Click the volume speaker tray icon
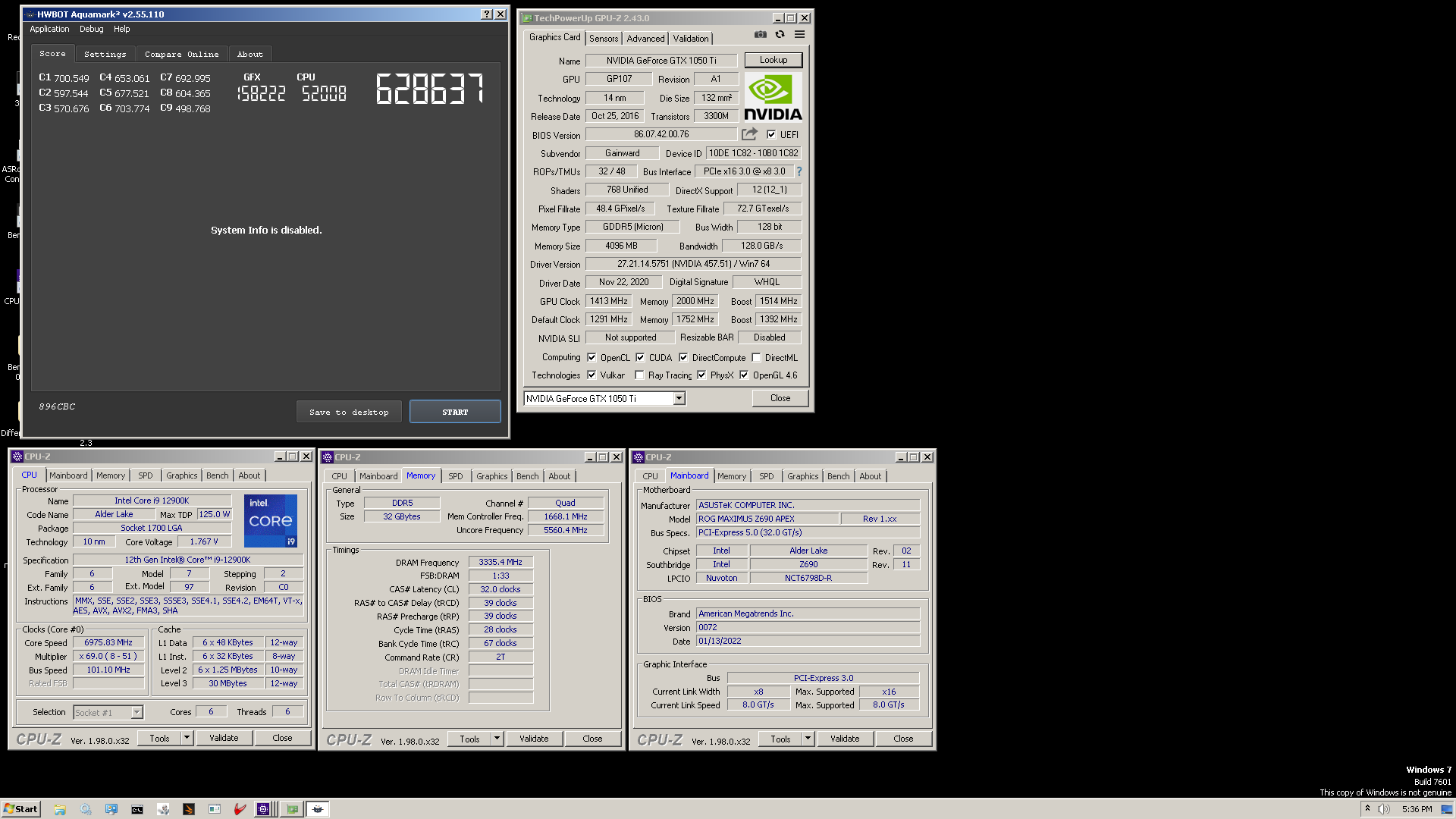This screenshot has width=1456, height=819. click(1384, 809)
